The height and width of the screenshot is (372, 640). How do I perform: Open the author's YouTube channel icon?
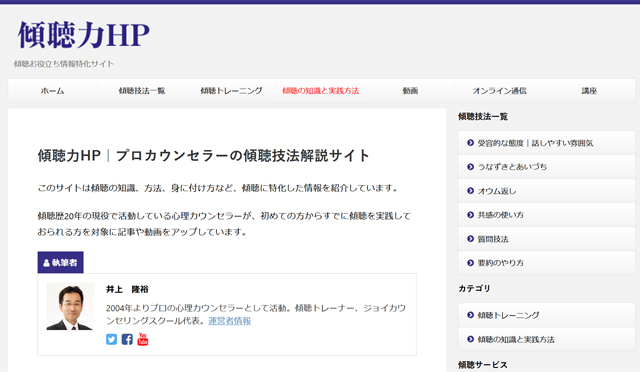coord(142,339)
